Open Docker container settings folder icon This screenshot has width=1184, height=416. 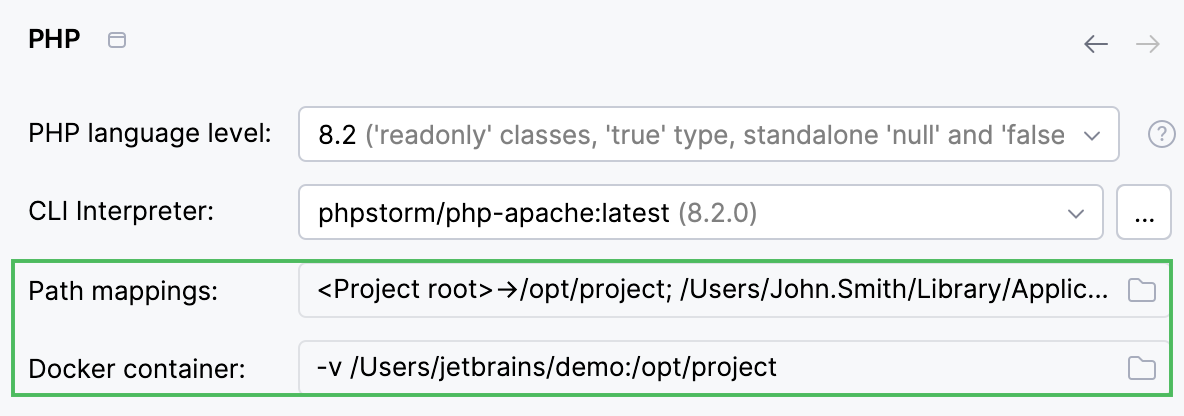(1141, 368)
